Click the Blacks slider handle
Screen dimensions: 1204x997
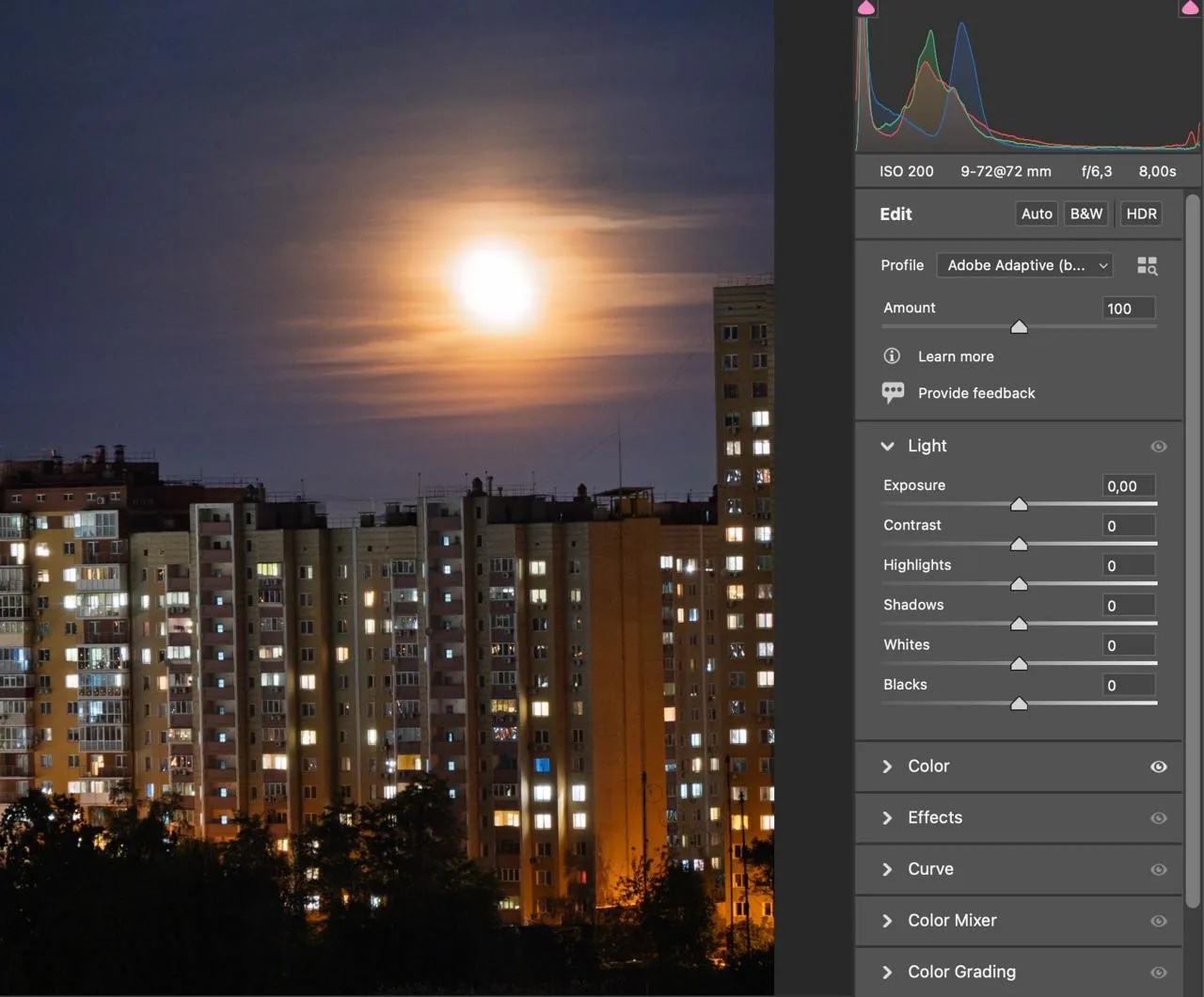[x=1019, y=704]
